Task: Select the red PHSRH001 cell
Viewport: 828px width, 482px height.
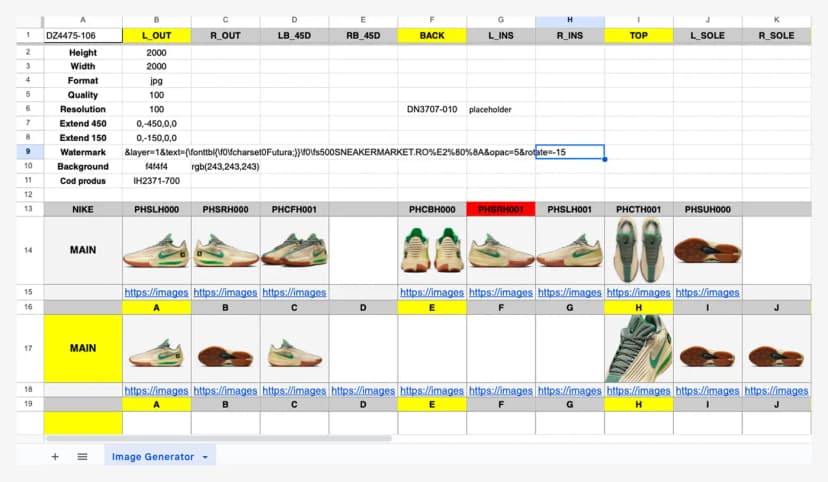Action: 500,209
